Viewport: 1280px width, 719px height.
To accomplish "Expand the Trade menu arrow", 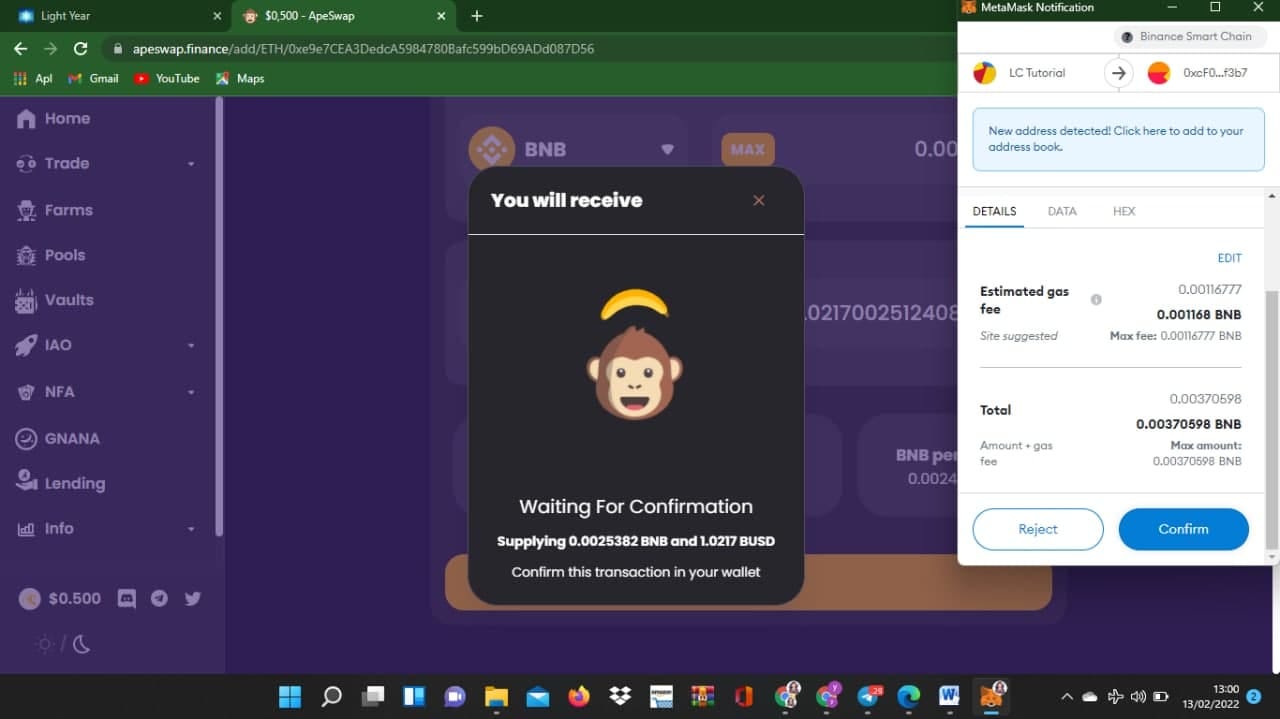I will point(191,164).
